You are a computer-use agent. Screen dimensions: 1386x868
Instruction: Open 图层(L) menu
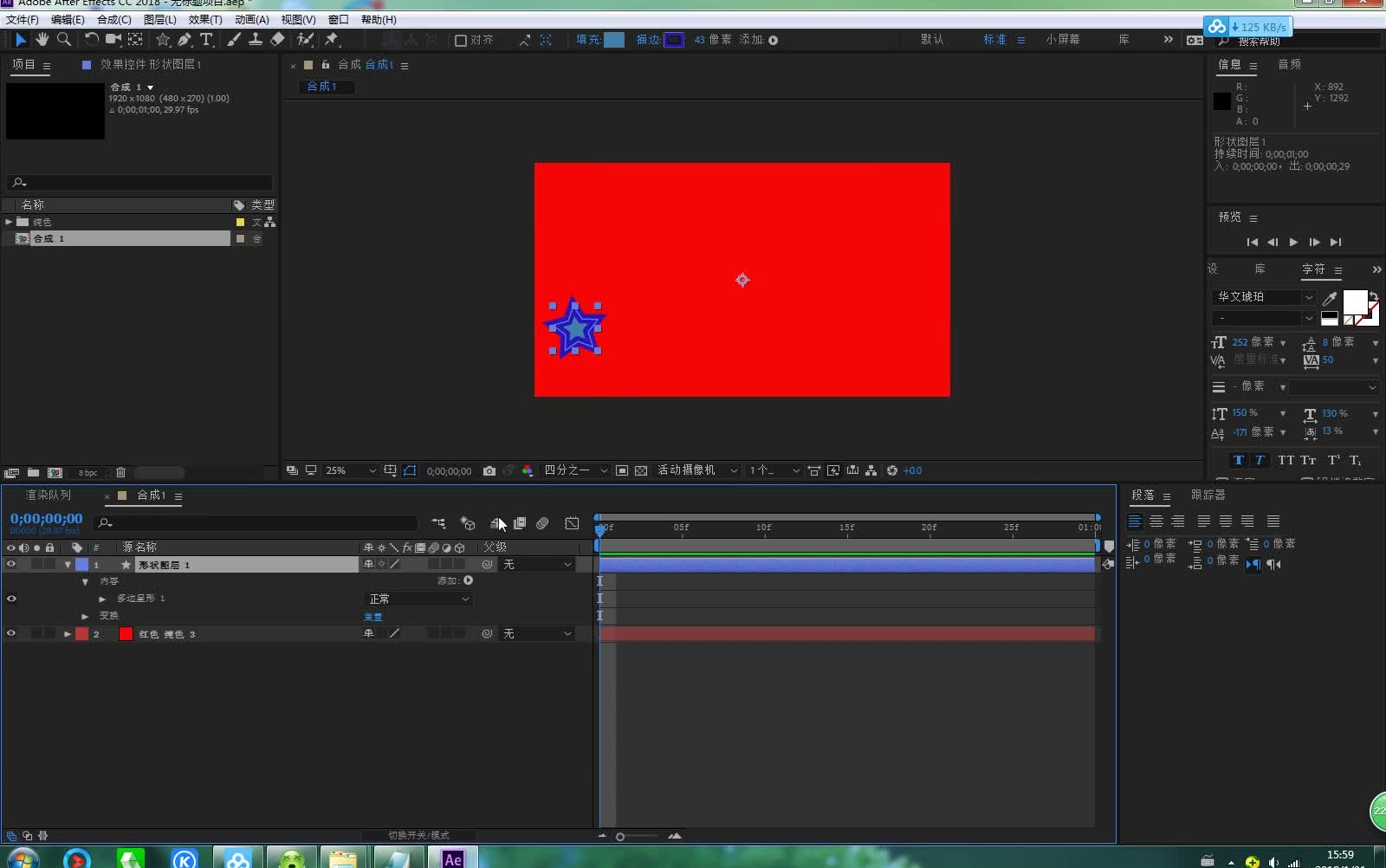click(159, 19)
